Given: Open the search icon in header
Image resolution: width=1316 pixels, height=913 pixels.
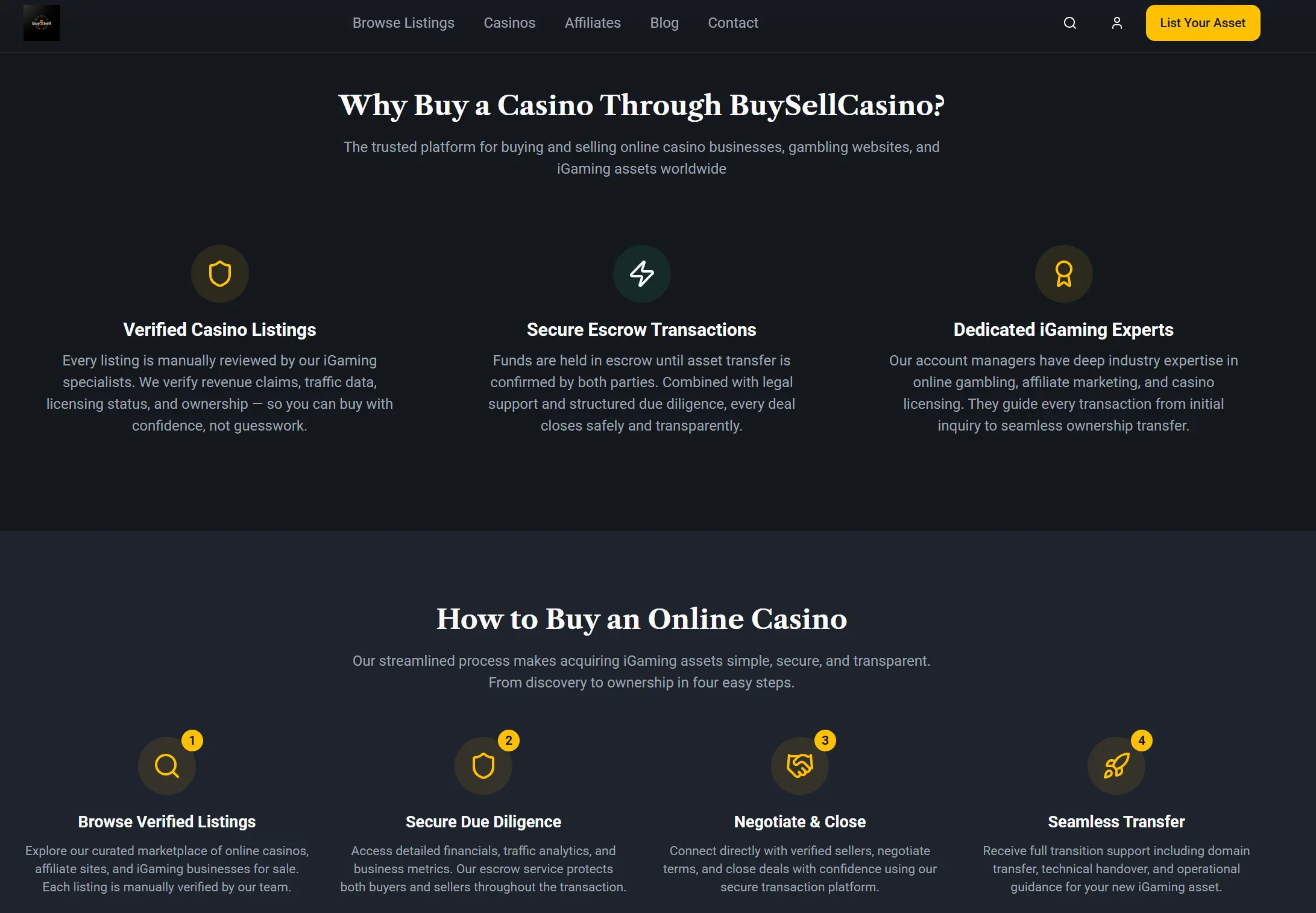Looking at the screenshot, I should [1070, 23].
